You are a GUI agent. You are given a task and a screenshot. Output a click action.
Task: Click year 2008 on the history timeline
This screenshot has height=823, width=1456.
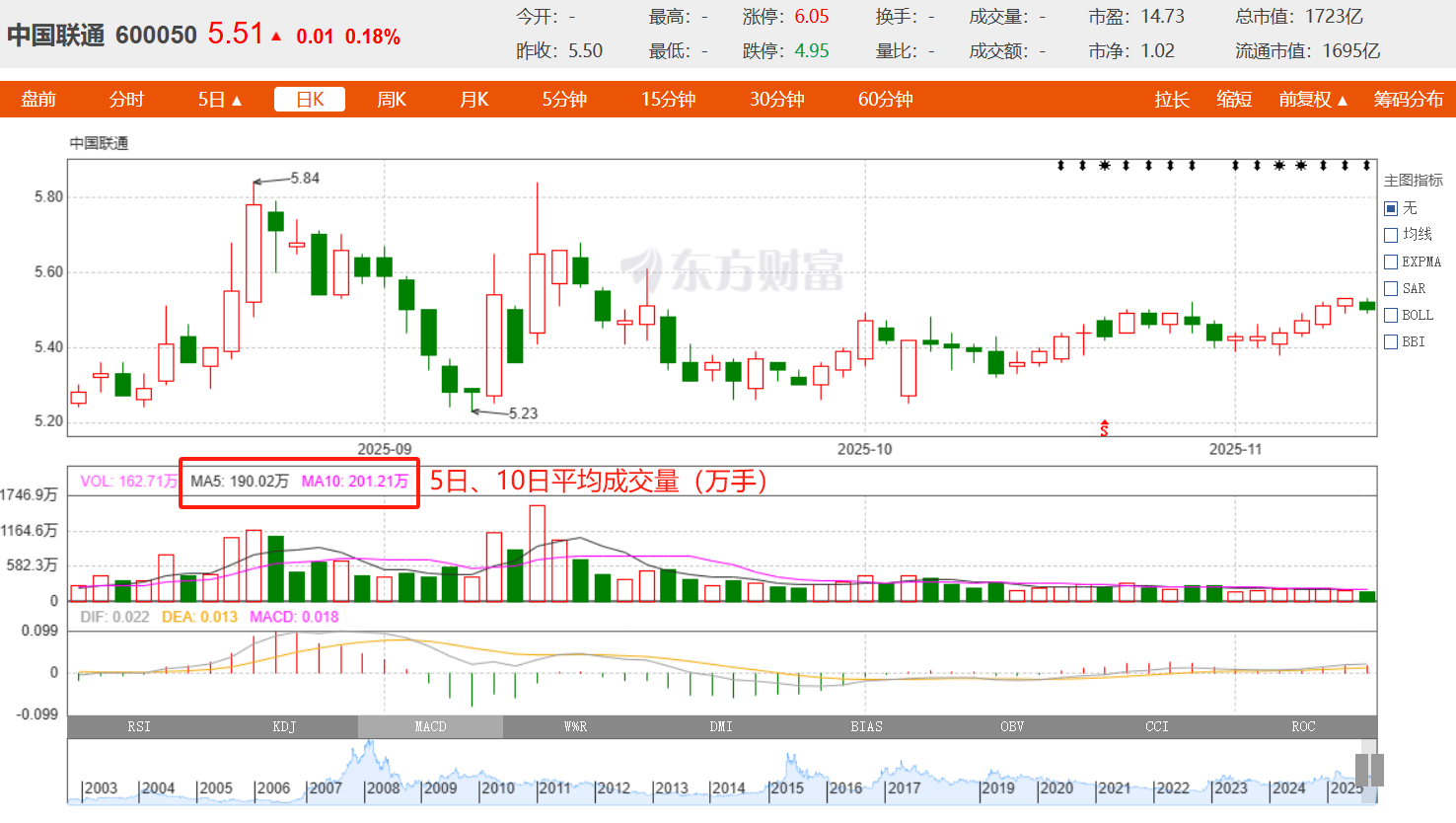(x=383, y=787)
